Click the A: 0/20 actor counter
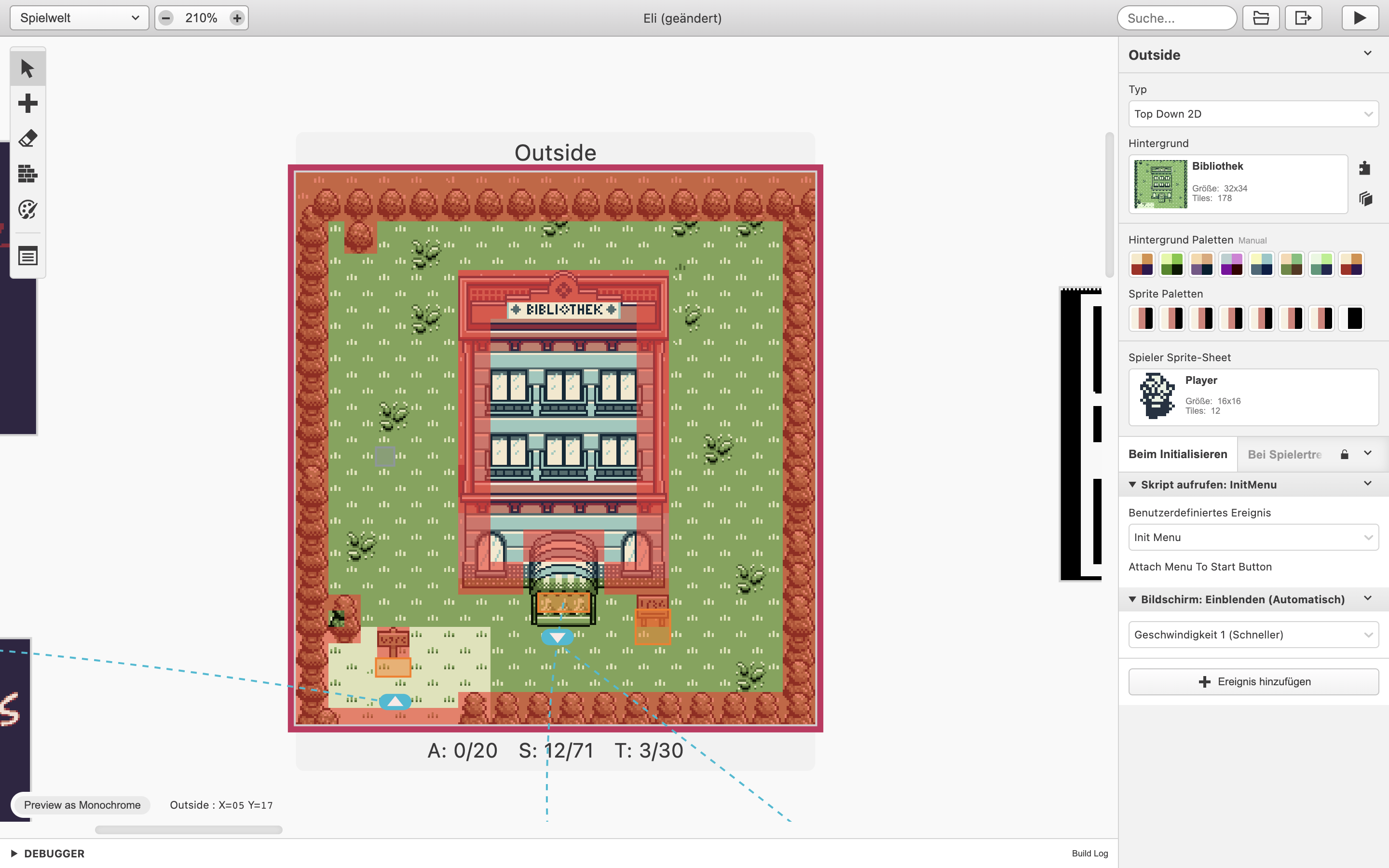The height and width of the screenshot is (868, 1389). [462, 750]
